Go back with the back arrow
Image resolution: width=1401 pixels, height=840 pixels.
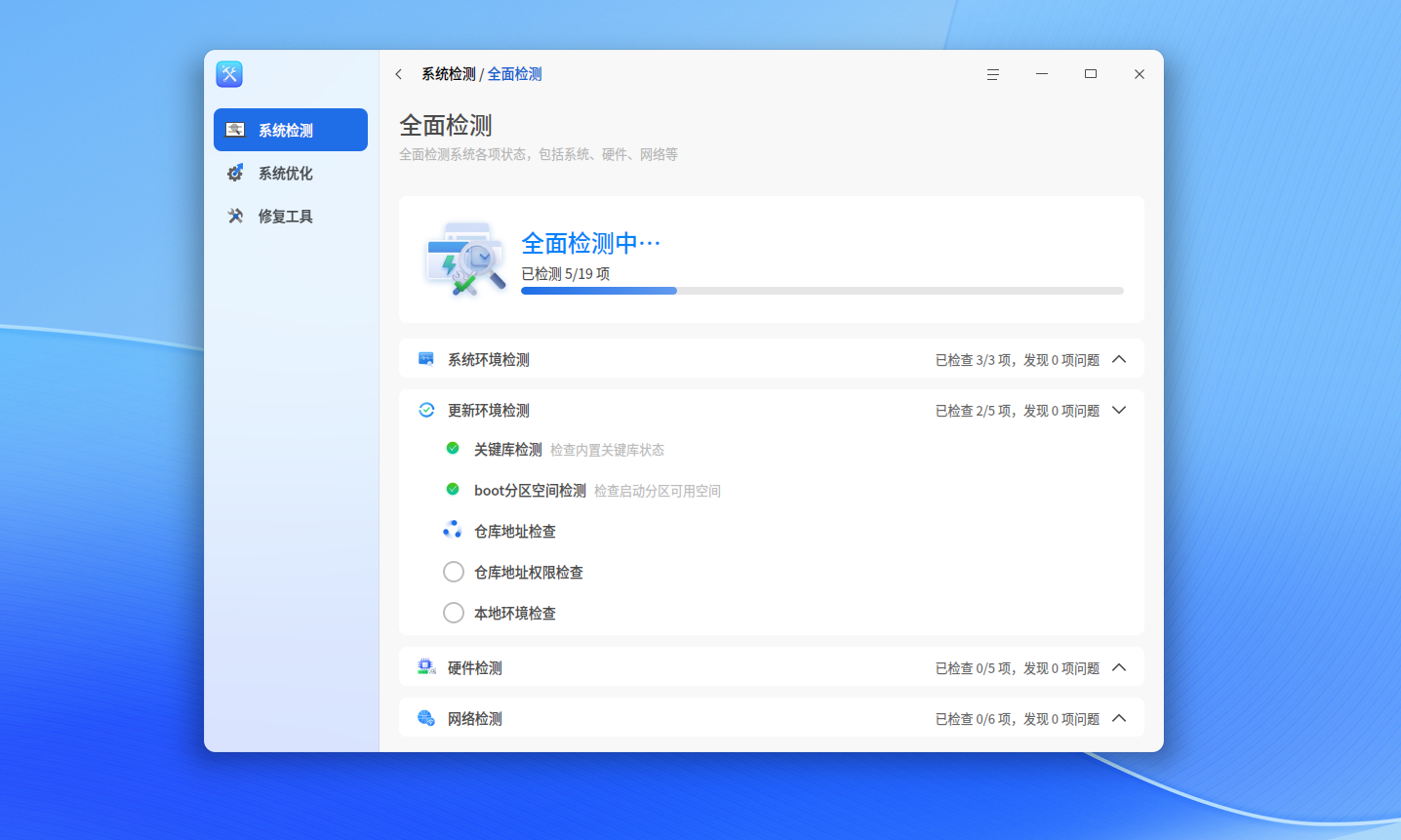coord(399,74)
